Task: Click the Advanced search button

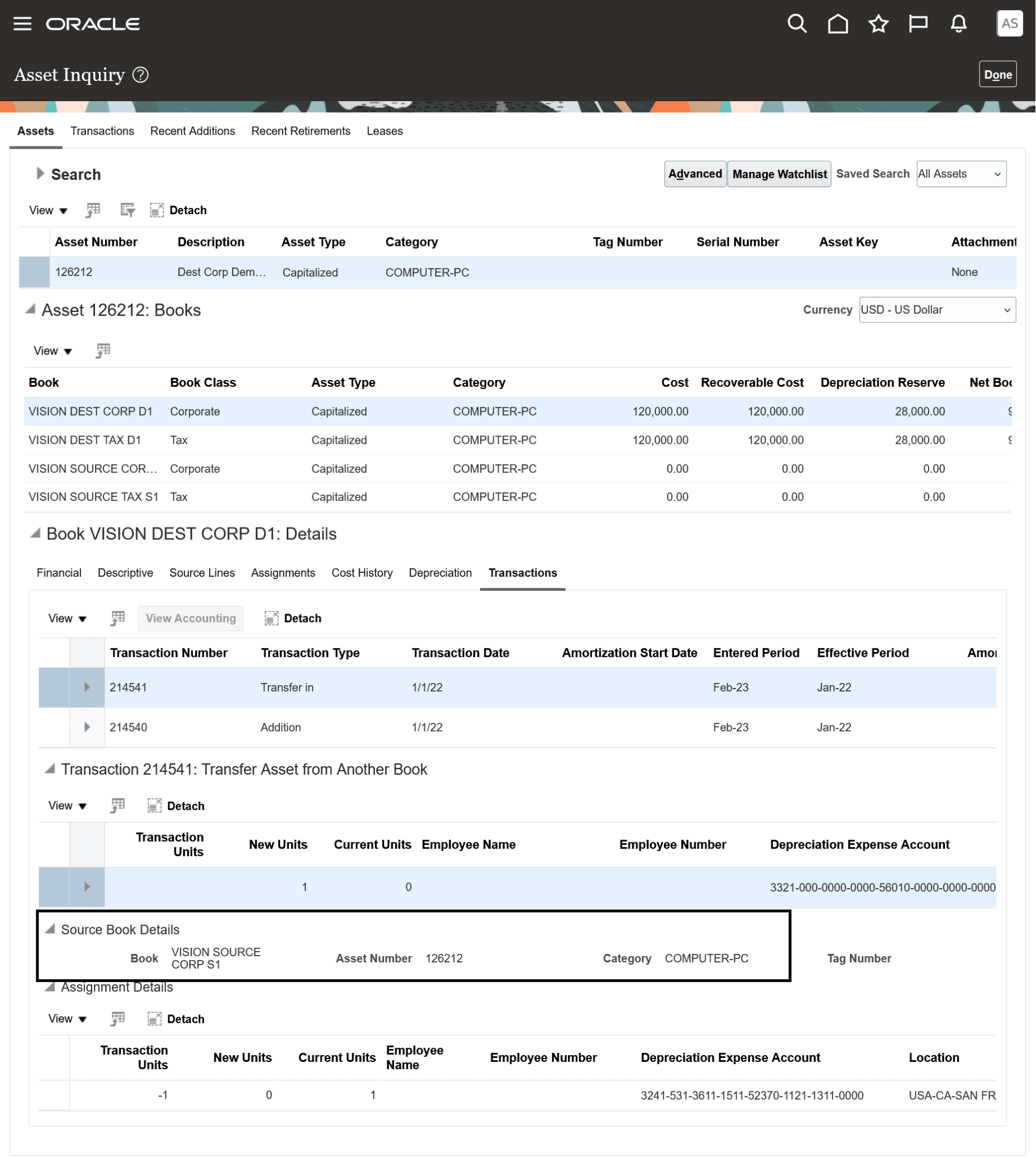Action: [695, 174]
